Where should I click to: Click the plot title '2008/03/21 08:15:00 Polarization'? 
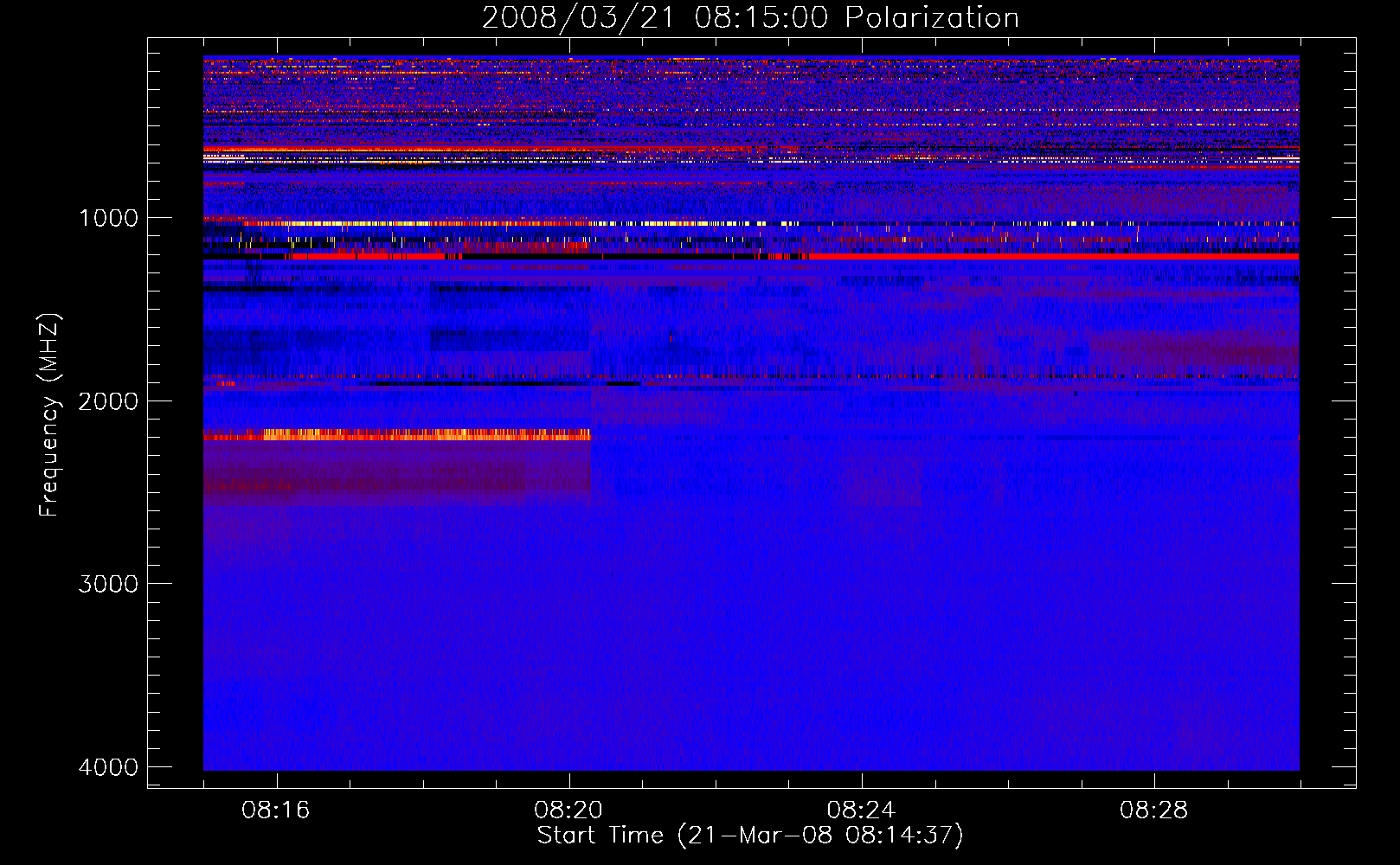click(x=750, y=18)
